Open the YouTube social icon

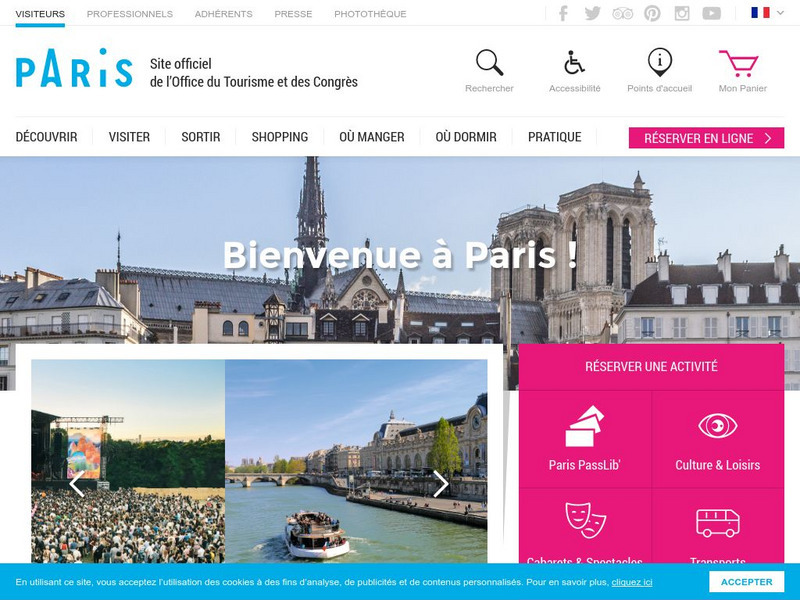(711, 13)
